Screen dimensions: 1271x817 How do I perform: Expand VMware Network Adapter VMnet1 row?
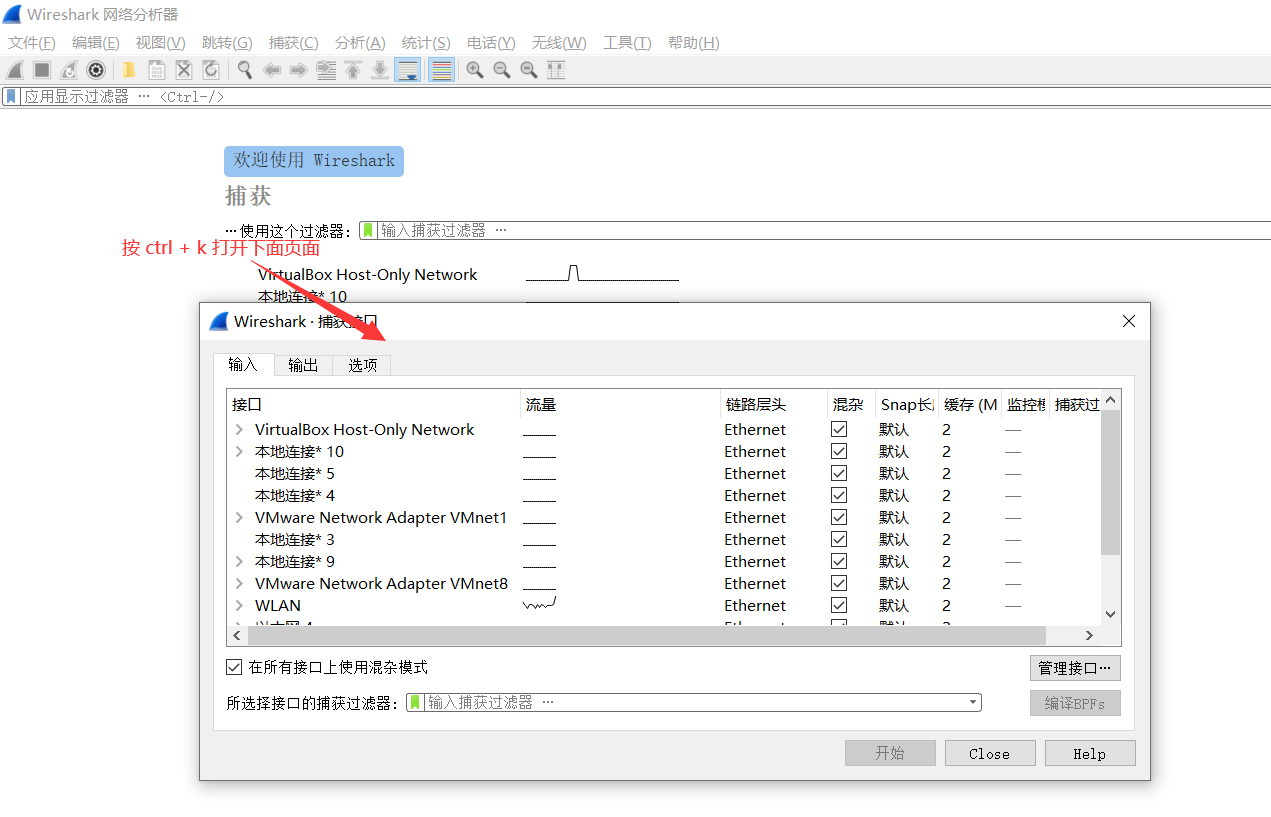click(x=239, y=517)
